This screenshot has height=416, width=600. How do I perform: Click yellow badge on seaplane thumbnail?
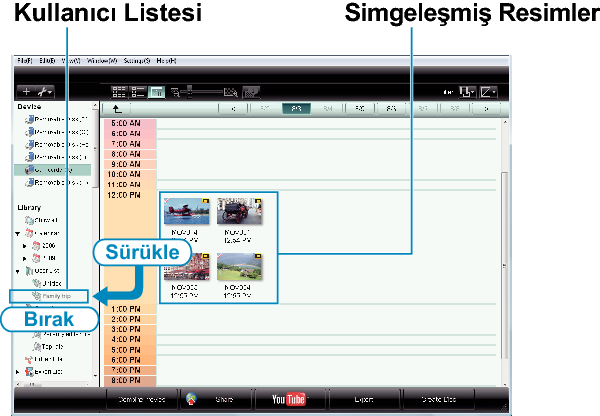[x=206, y=201]
